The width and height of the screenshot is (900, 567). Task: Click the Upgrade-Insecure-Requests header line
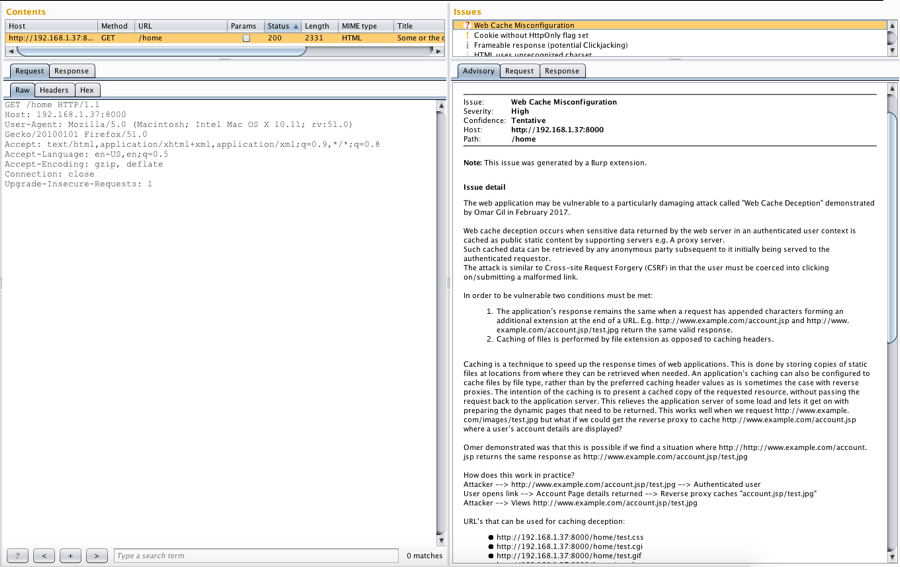tap(79, 184)
